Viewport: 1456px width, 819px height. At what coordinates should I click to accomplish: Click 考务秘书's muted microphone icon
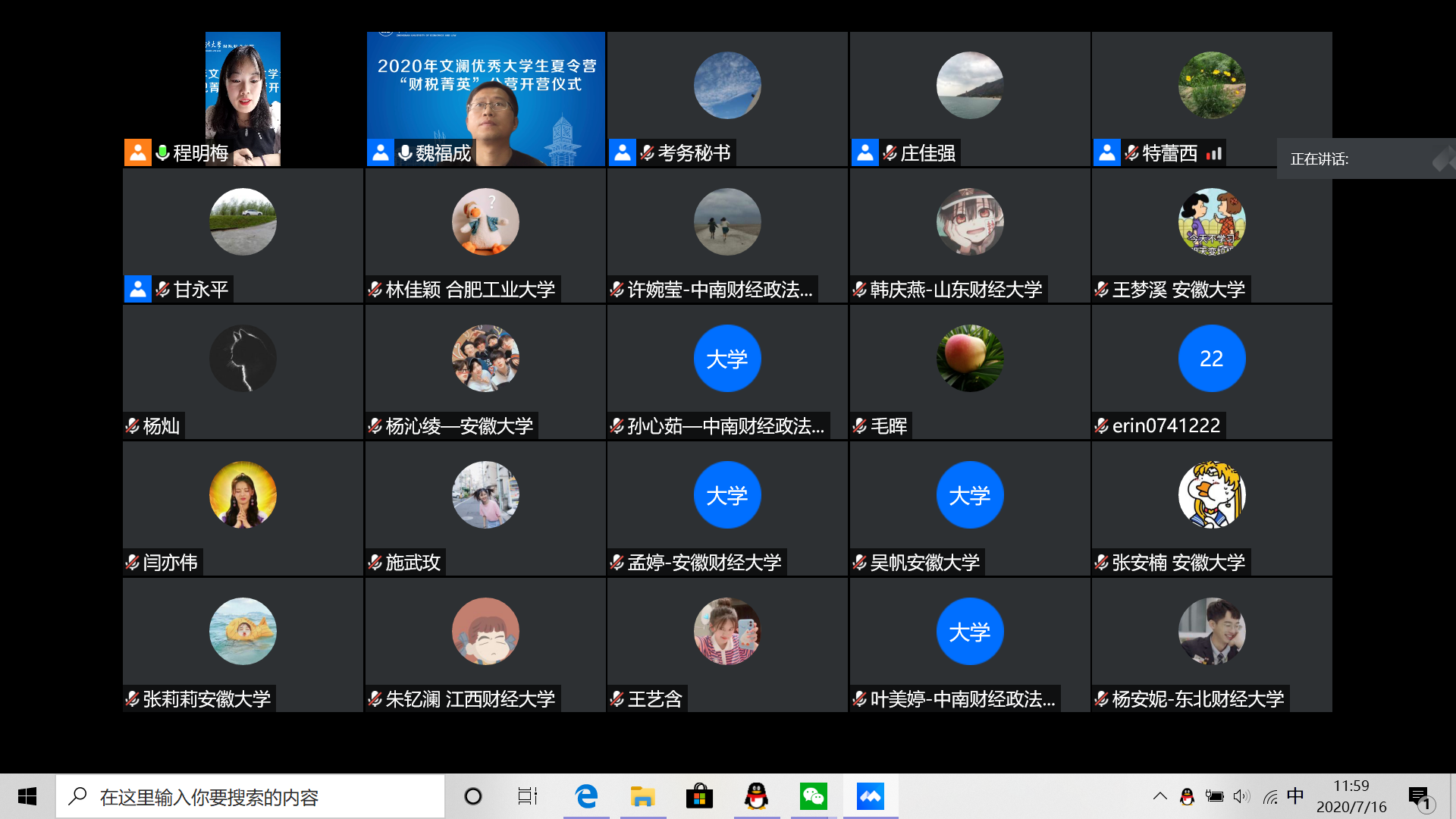click(647, 153)
